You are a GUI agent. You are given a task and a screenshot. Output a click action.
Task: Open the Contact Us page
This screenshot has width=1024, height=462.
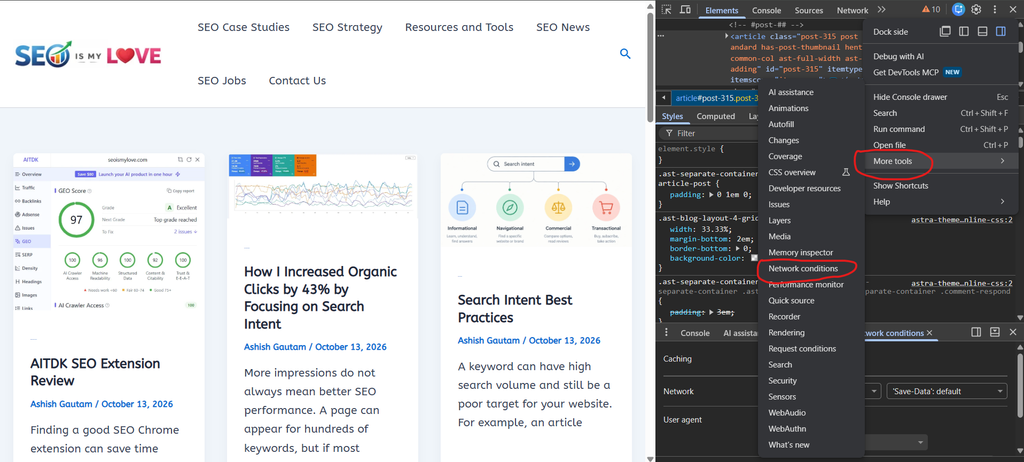(x=297, y=80)
